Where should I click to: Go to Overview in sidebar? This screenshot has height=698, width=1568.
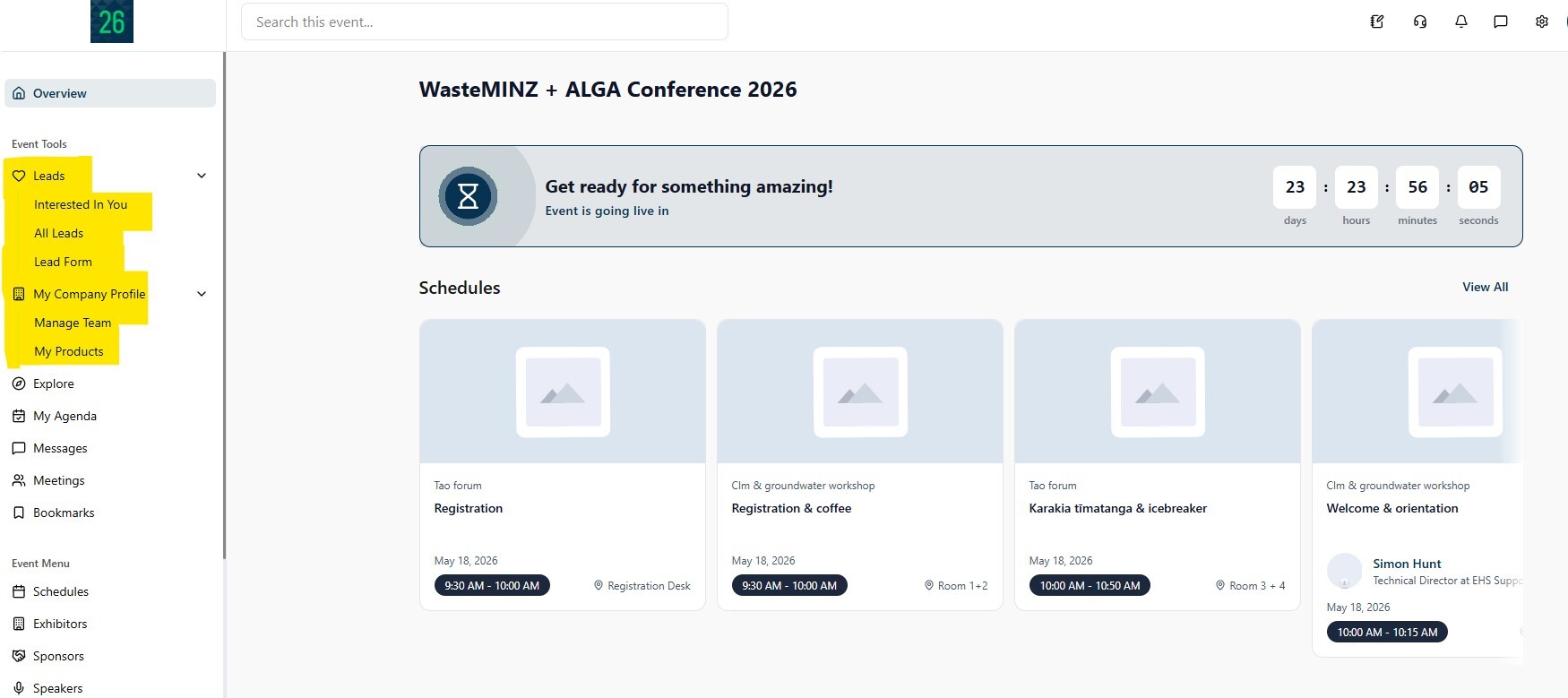110,93
